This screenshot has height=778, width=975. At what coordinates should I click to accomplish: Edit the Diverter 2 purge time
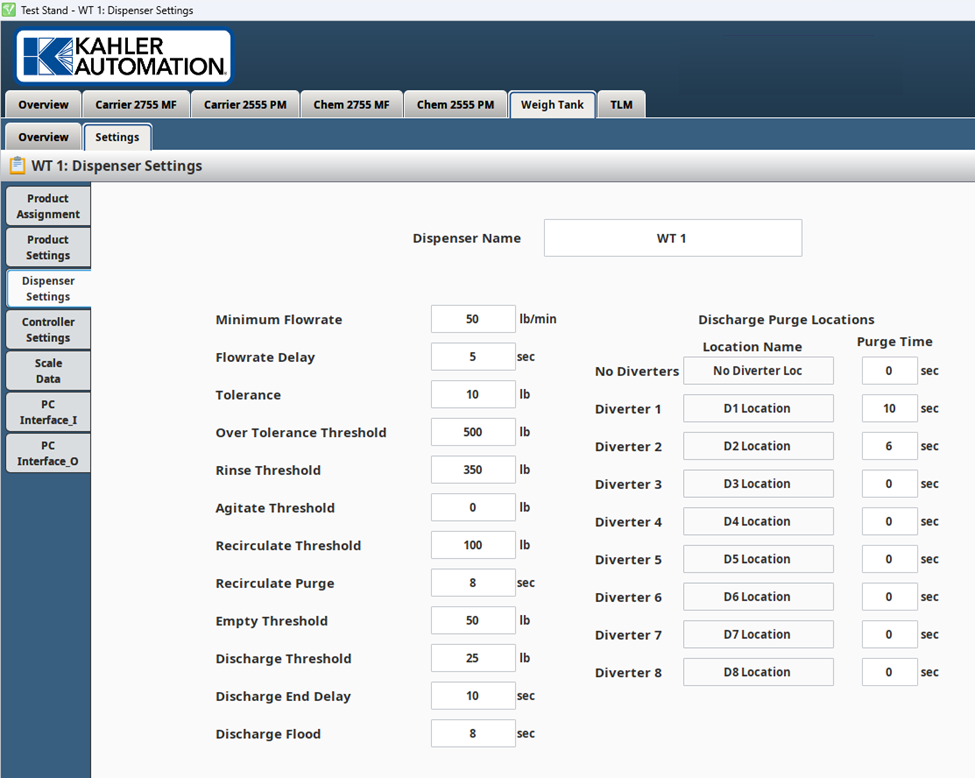(889, 447)
